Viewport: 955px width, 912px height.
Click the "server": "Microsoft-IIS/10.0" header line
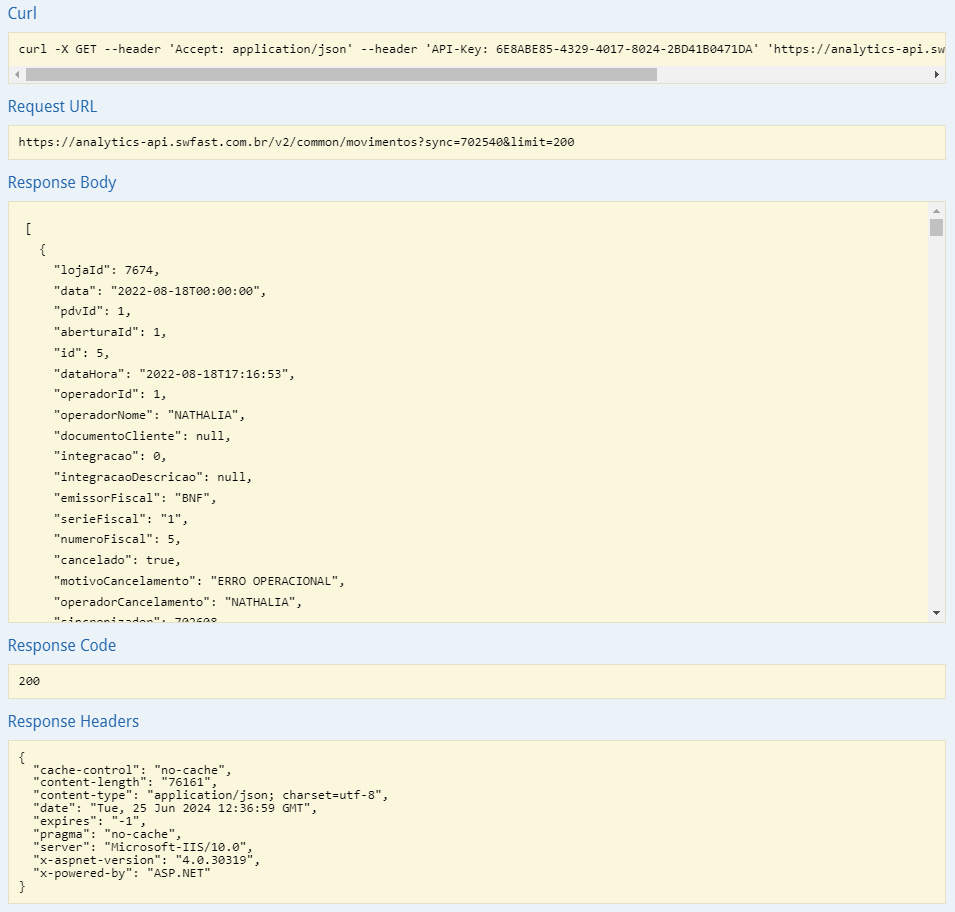(x=142, y=847)
